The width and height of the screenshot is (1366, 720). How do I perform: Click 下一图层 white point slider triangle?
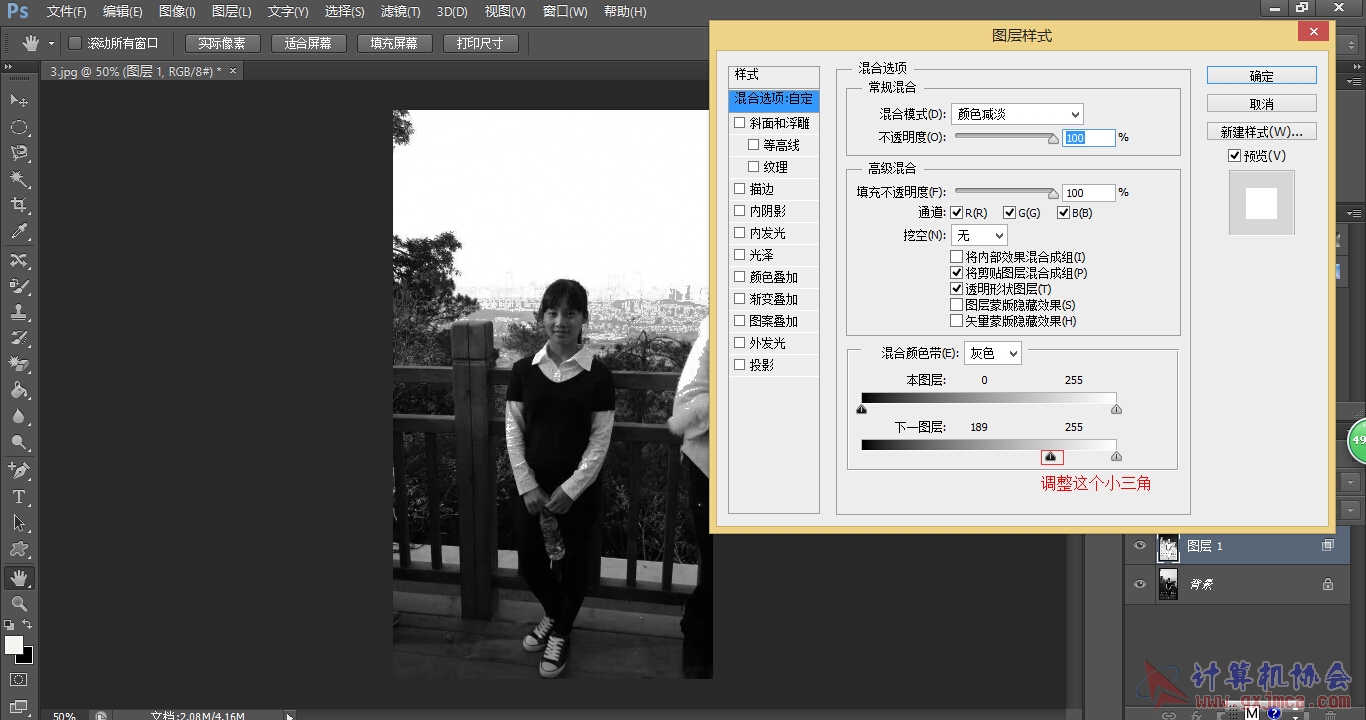[x=1117, y=457]
